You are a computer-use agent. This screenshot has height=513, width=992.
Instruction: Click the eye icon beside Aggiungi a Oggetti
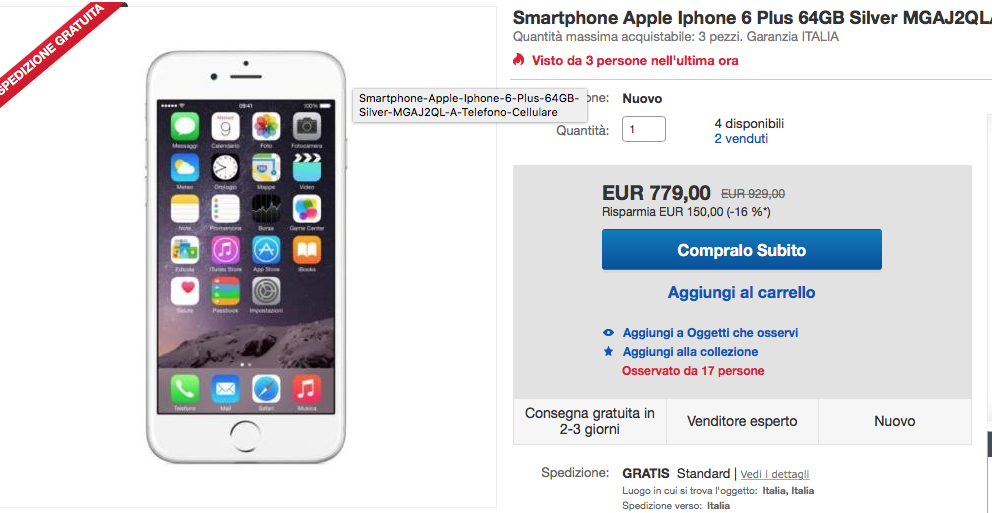tap(609, 333)
